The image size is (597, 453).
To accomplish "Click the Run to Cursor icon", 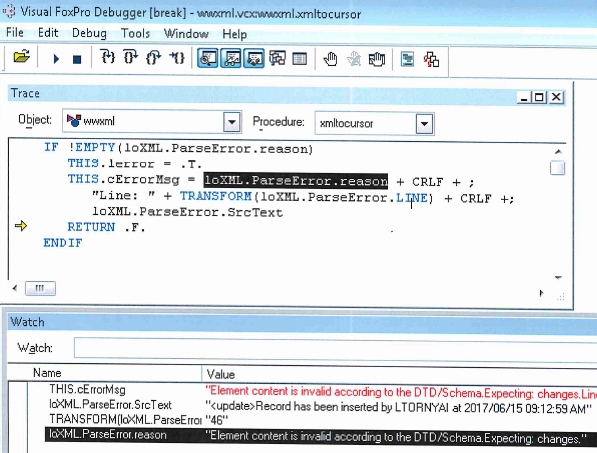I will point(177,58).
